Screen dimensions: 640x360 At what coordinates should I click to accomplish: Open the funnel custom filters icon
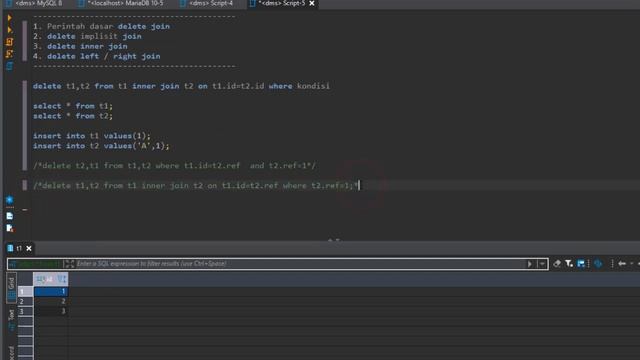coord(569,264)
